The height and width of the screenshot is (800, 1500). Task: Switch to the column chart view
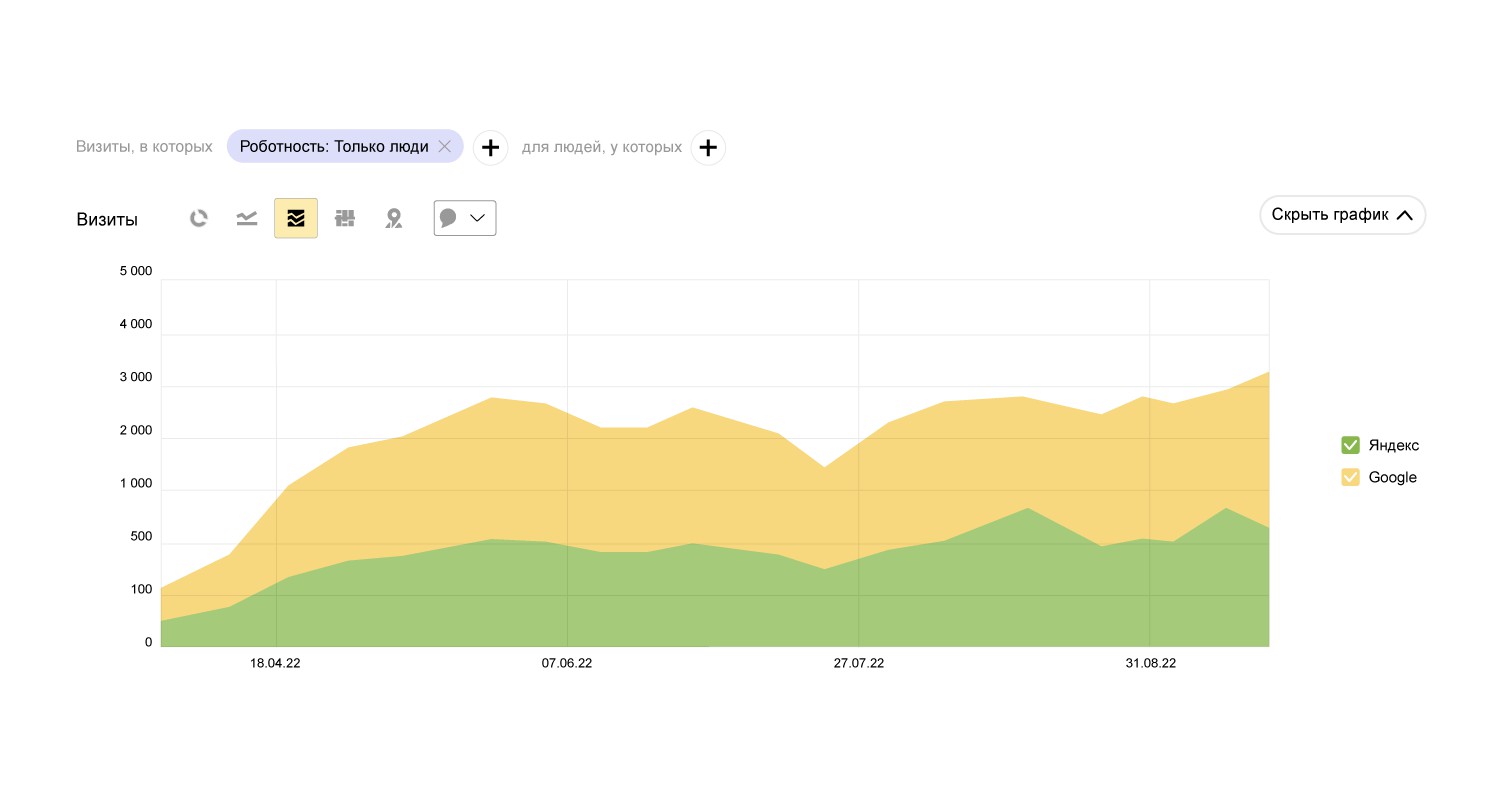click(x=345, y=218)
